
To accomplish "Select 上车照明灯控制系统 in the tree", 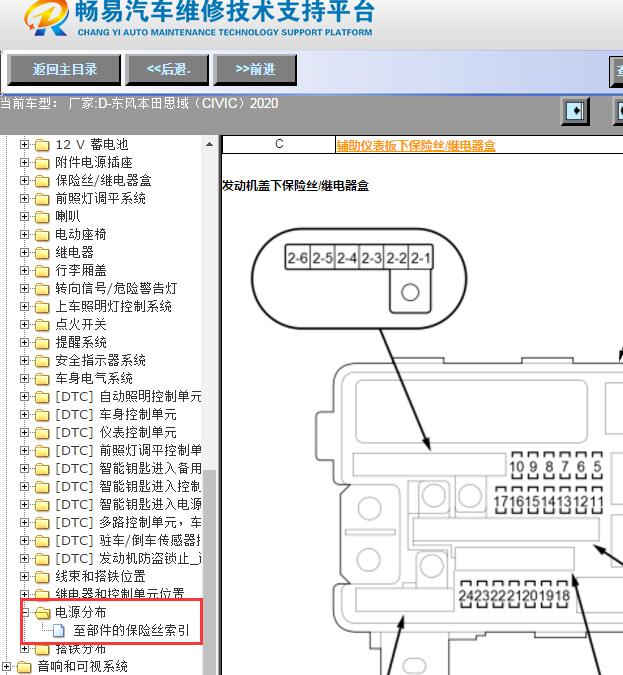I will 114,307.
